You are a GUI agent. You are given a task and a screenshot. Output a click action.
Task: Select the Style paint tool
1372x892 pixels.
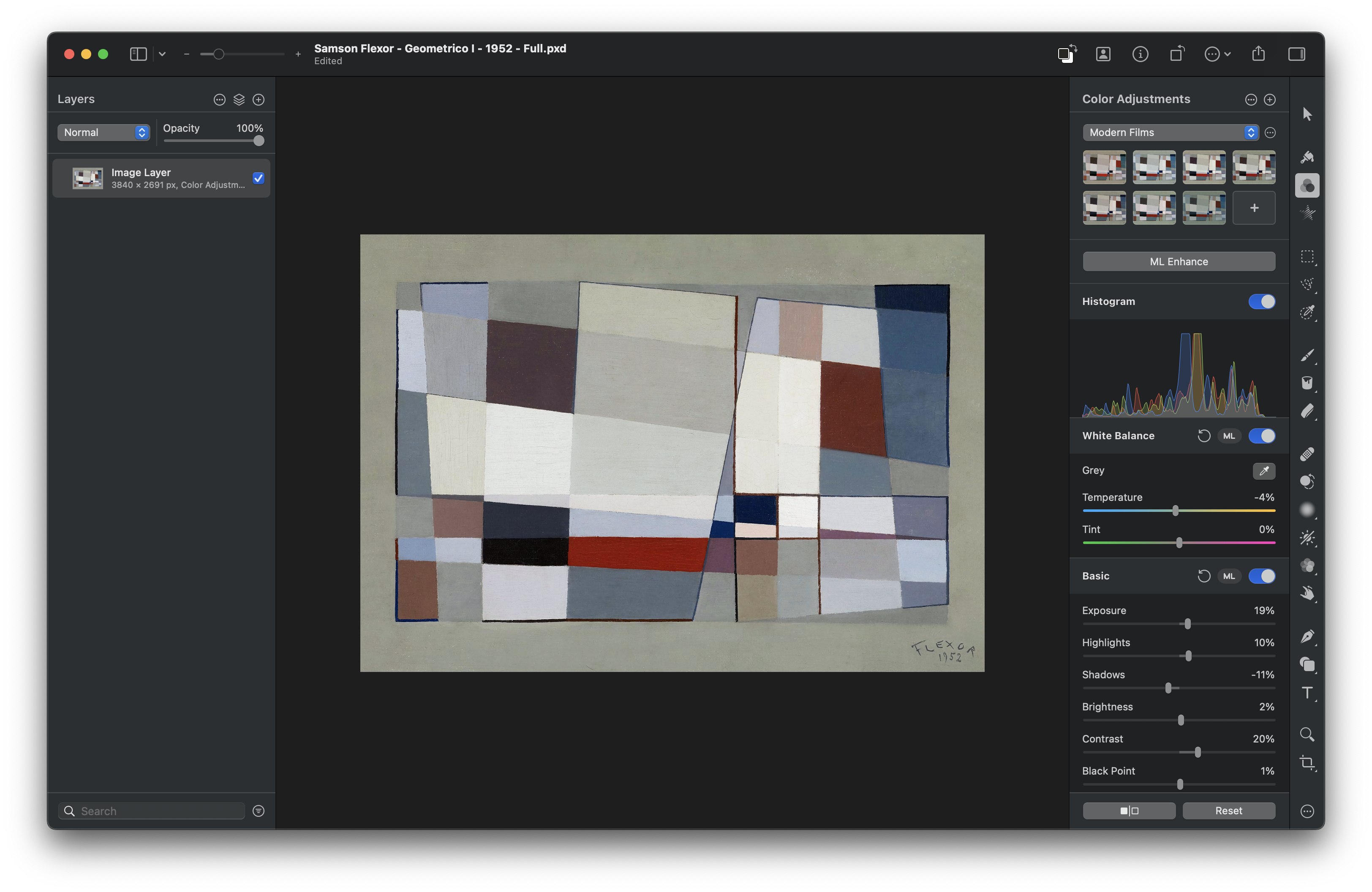(x=1307, y=157)
